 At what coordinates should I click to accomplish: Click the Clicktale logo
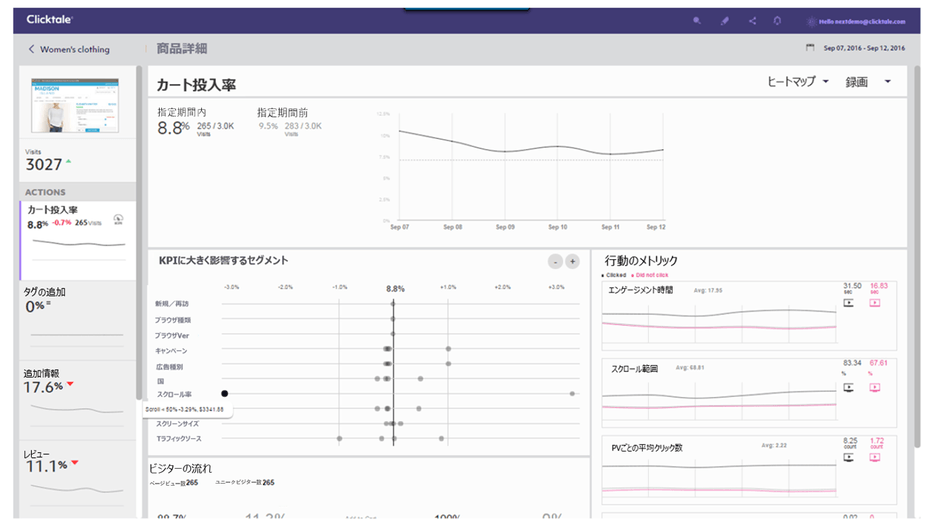(x=50, y=20)
